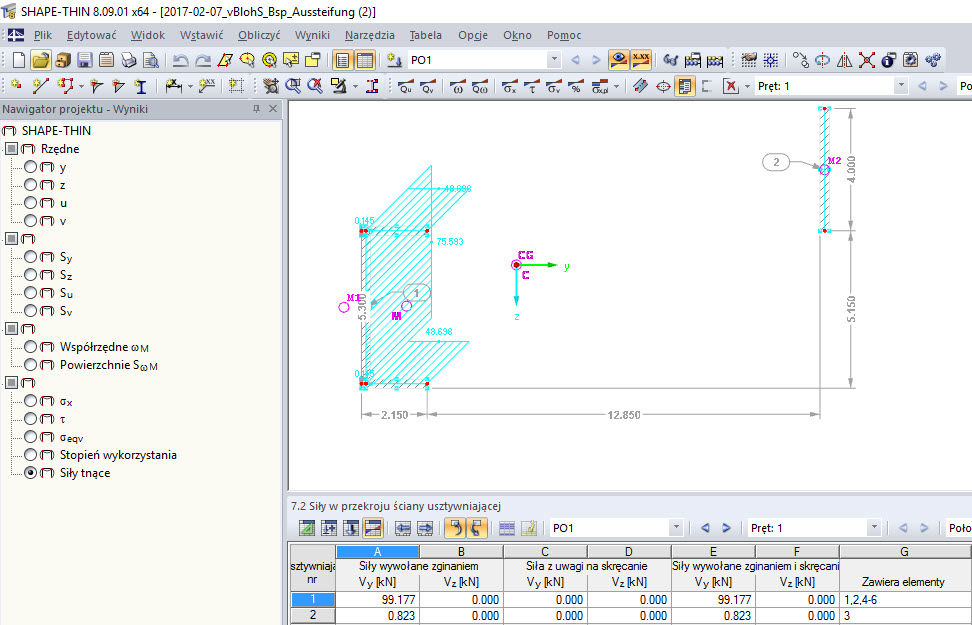The width and height of the screenshot is (972, 625).
Task: Click crosshair target icon in second toolbar
Action: pyautogui.click(x=663, y=86)
